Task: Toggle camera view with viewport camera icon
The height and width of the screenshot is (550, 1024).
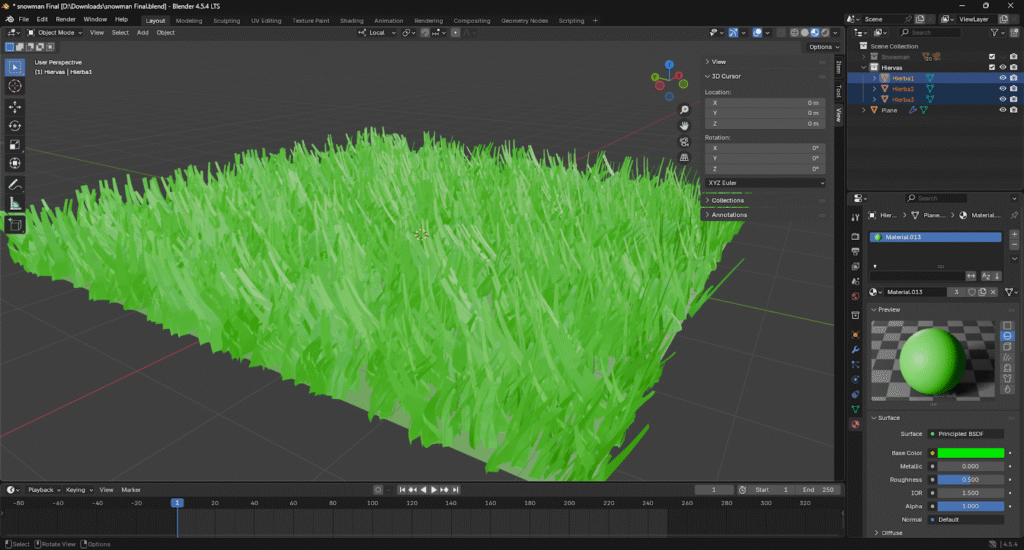Action: tap(685, 142)
